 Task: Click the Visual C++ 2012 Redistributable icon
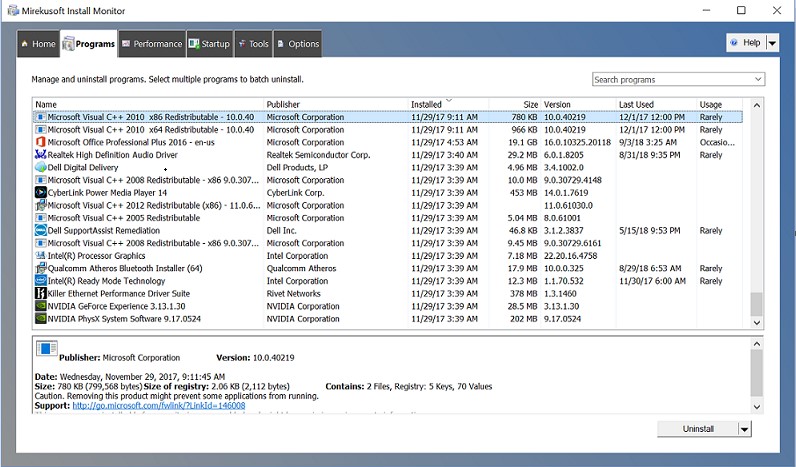41,206
